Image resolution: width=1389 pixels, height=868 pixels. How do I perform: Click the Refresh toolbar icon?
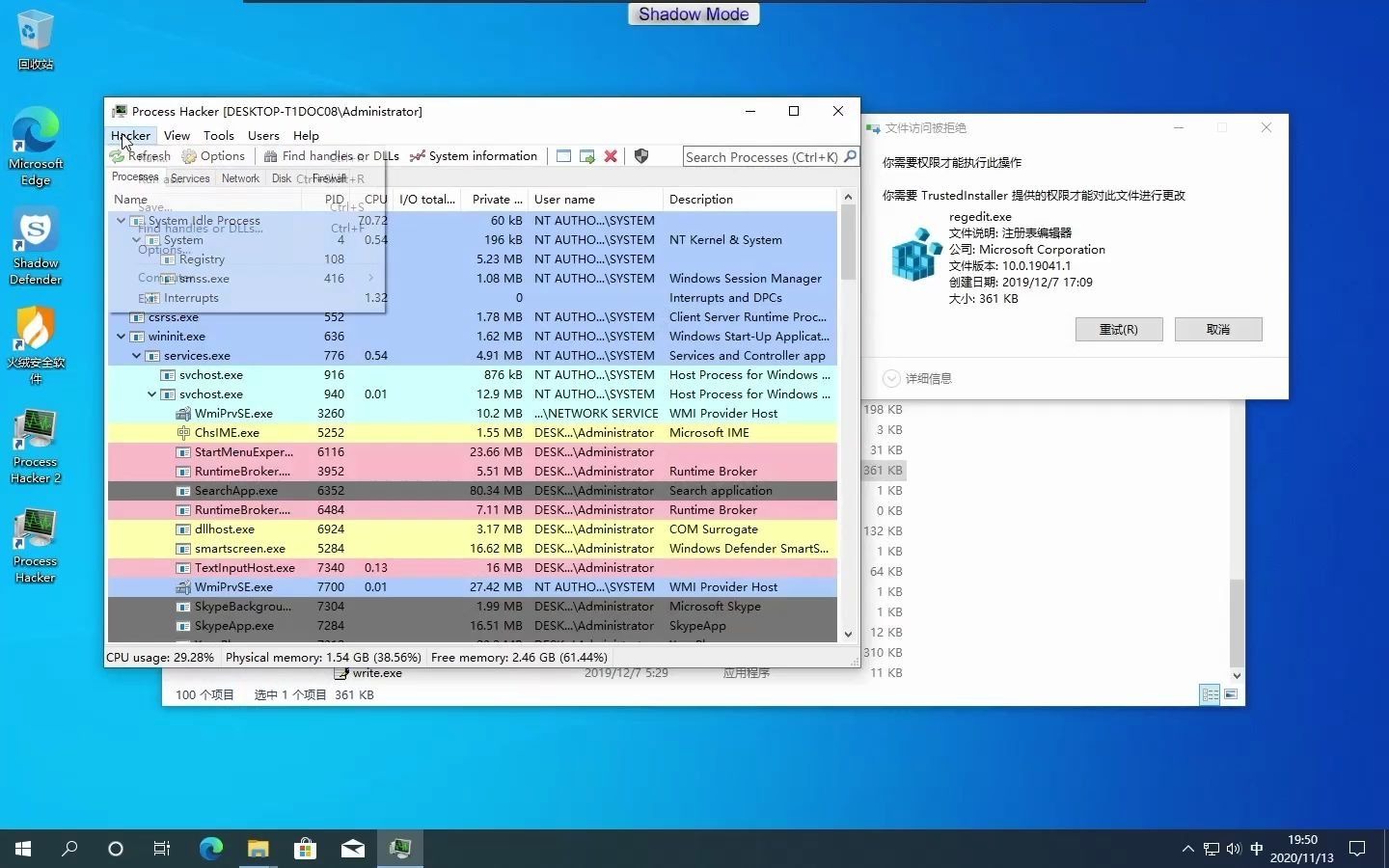[117, 156]
